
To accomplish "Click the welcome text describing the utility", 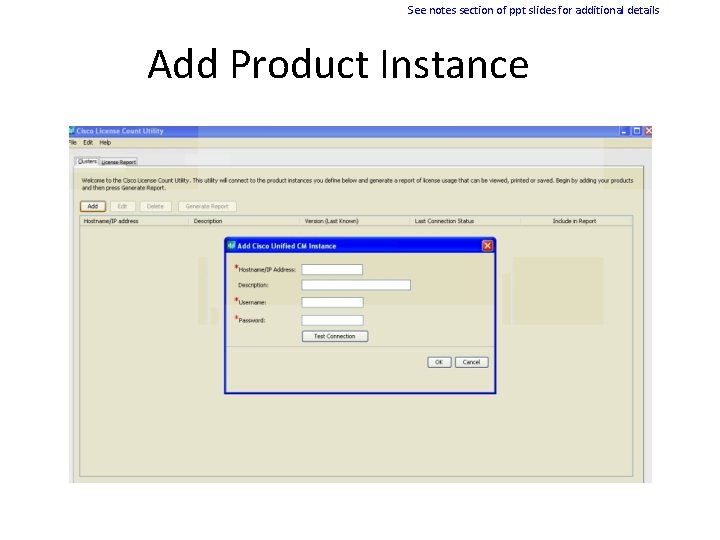I will click(357, 184).
